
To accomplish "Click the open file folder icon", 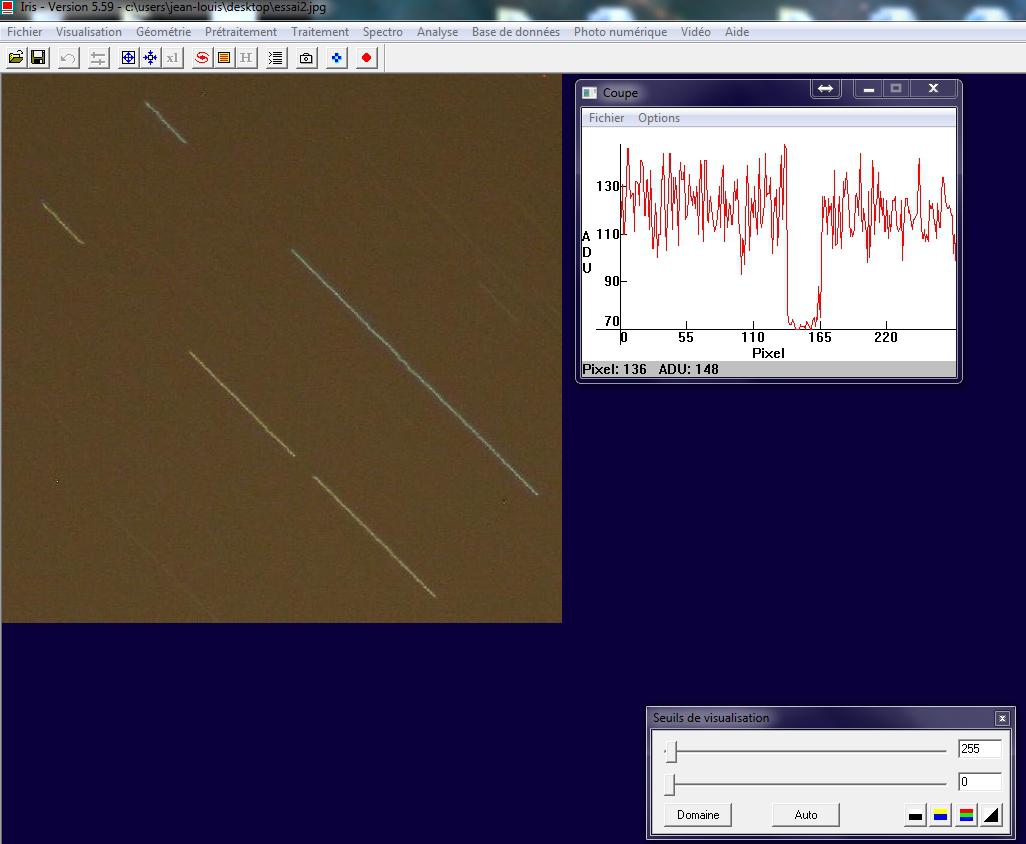I will tap(16, 58).
